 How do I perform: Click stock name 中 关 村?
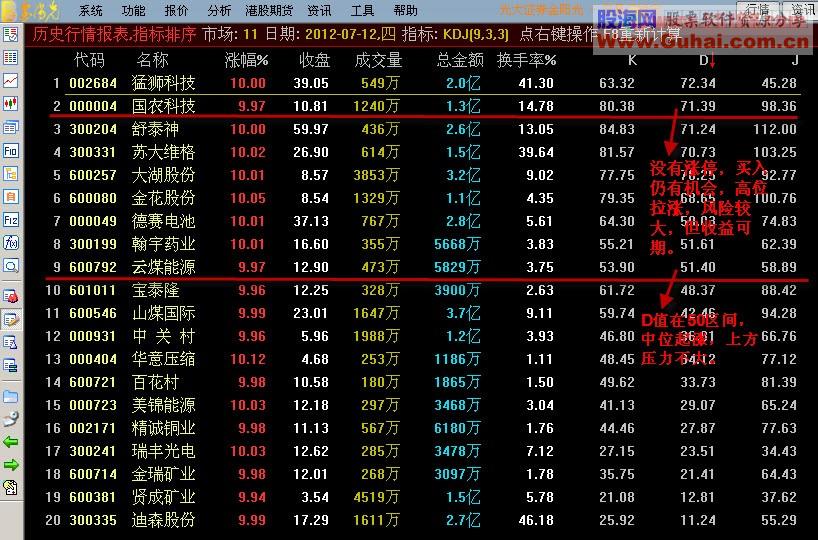[163, 336]
